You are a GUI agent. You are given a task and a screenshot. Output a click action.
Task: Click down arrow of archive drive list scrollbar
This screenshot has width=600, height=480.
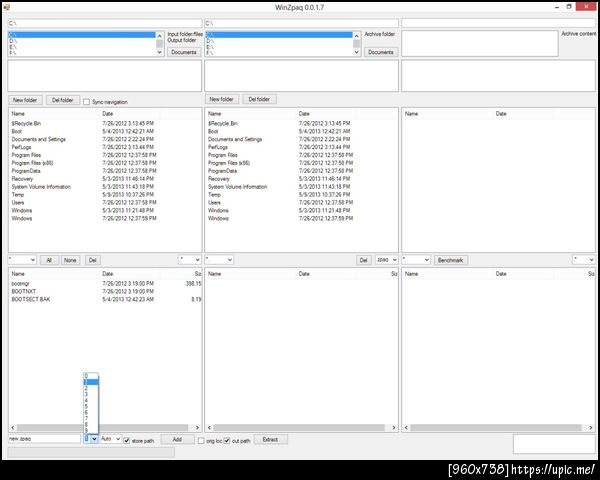point(356,52)
